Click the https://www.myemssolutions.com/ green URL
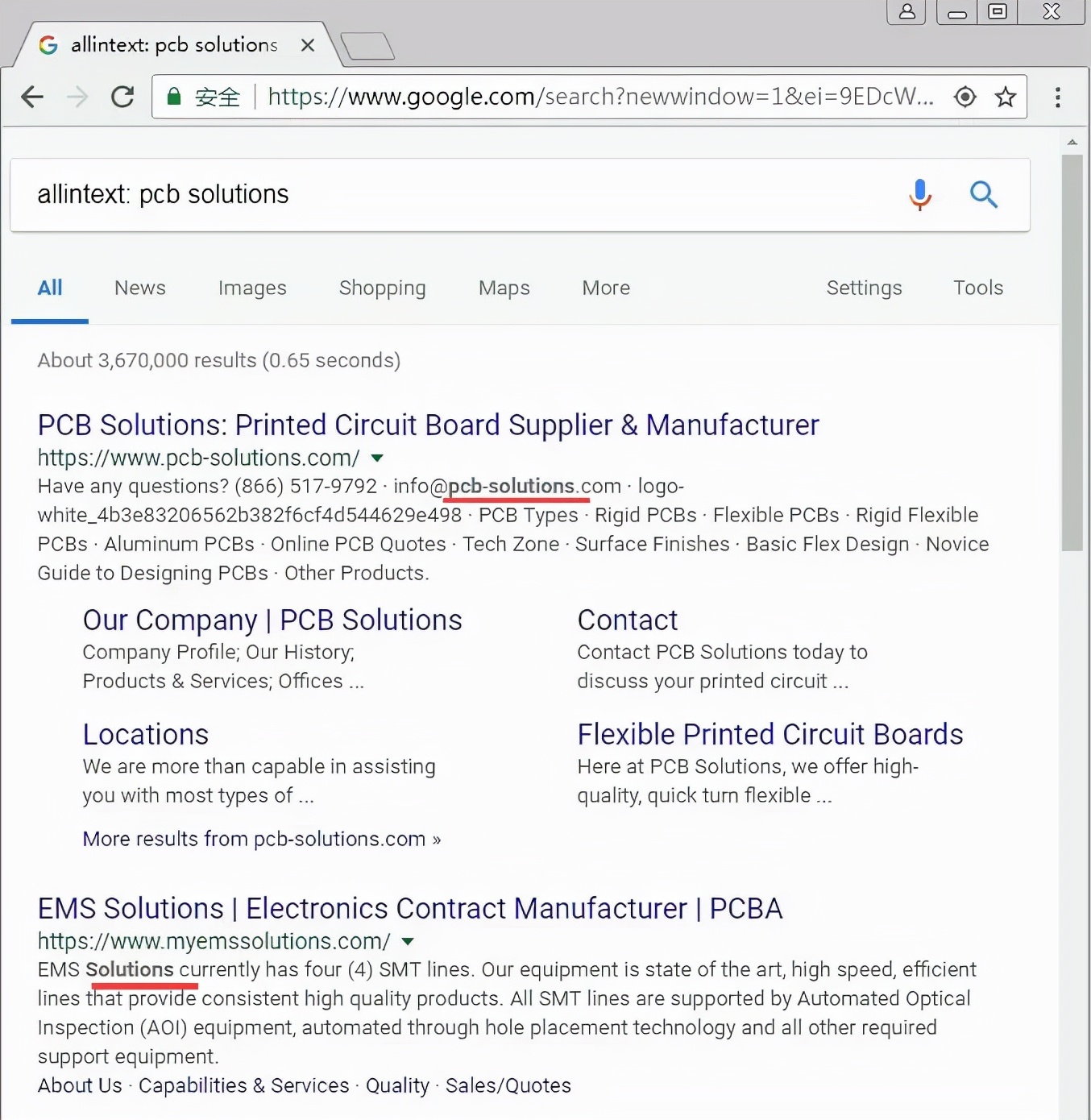This screenshot has width=1091, height=1120. (214, 941)
